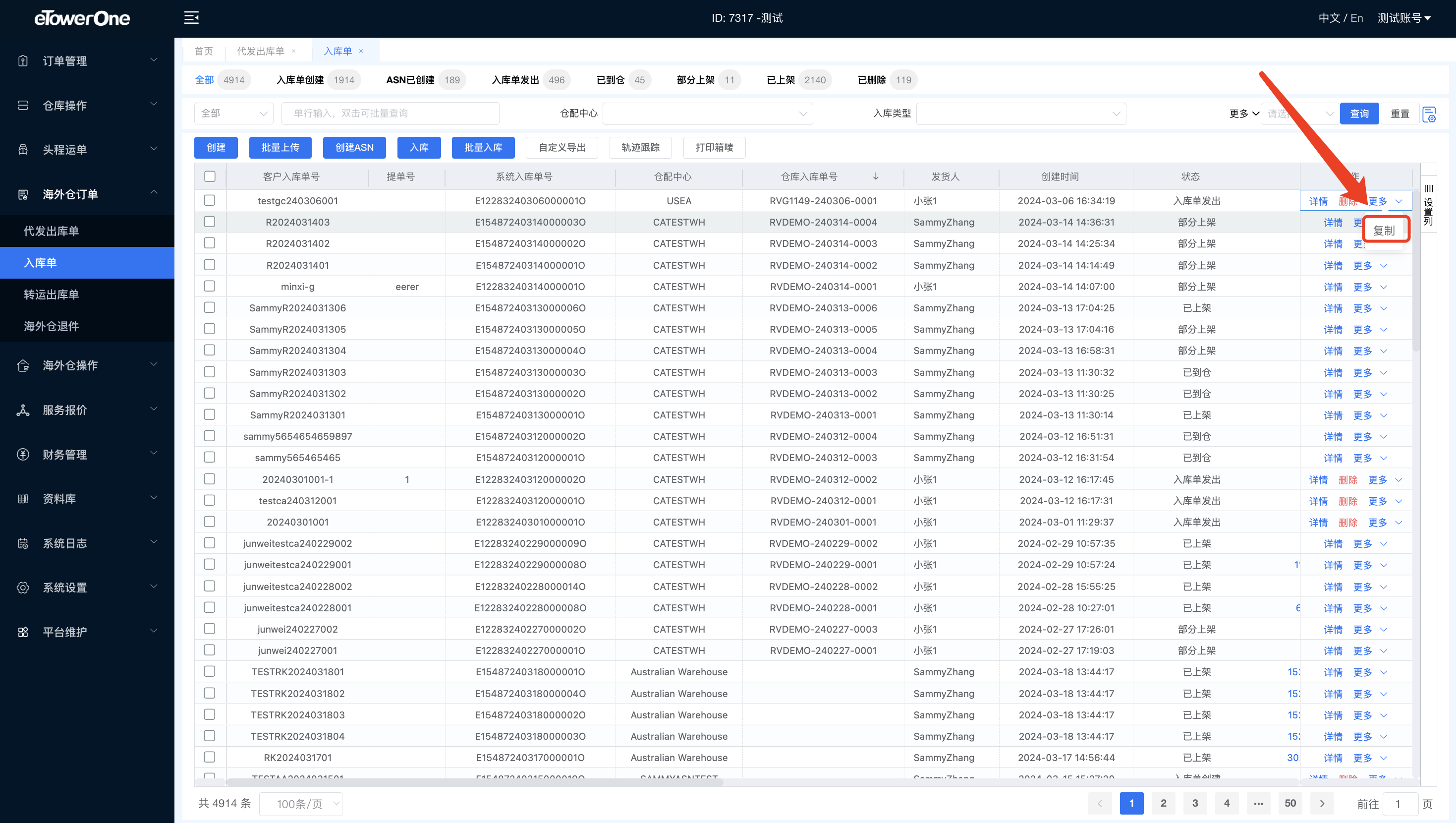
Task: Open 详情 for row minxi-g
Action: click(1333, 287)
